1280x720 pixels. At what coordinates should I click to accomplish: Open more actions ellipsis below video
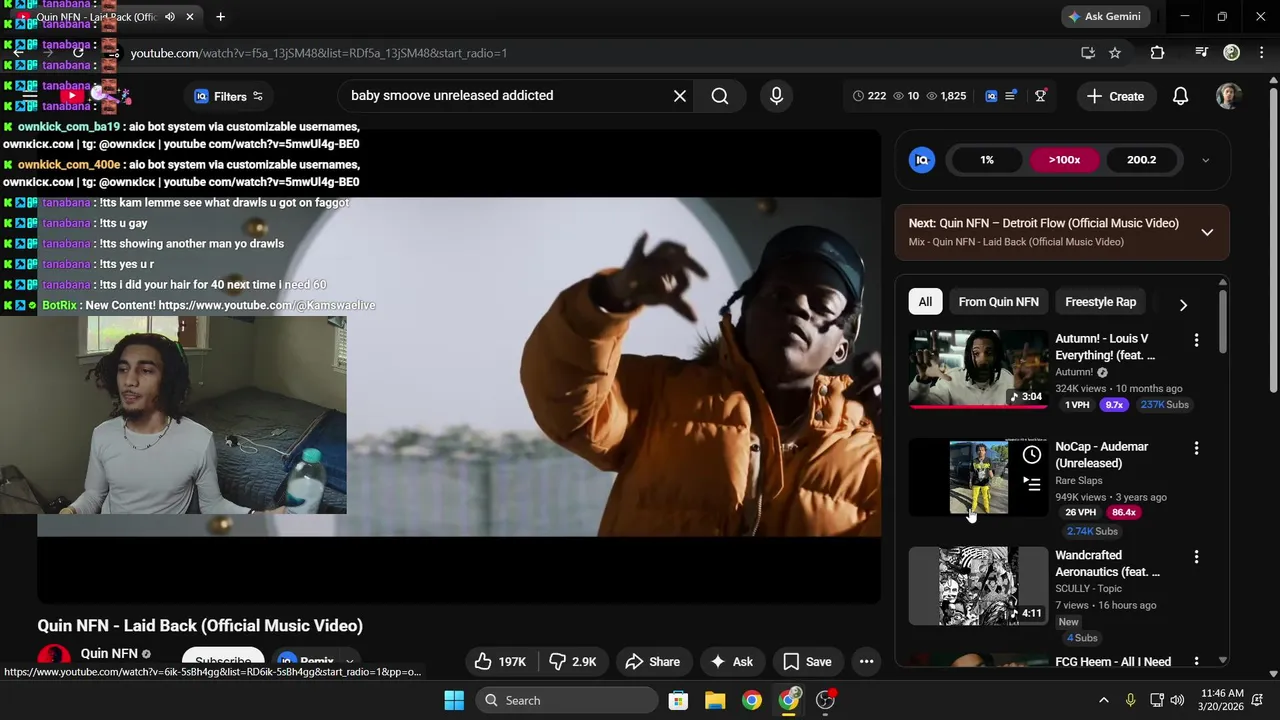coord(866,662)
